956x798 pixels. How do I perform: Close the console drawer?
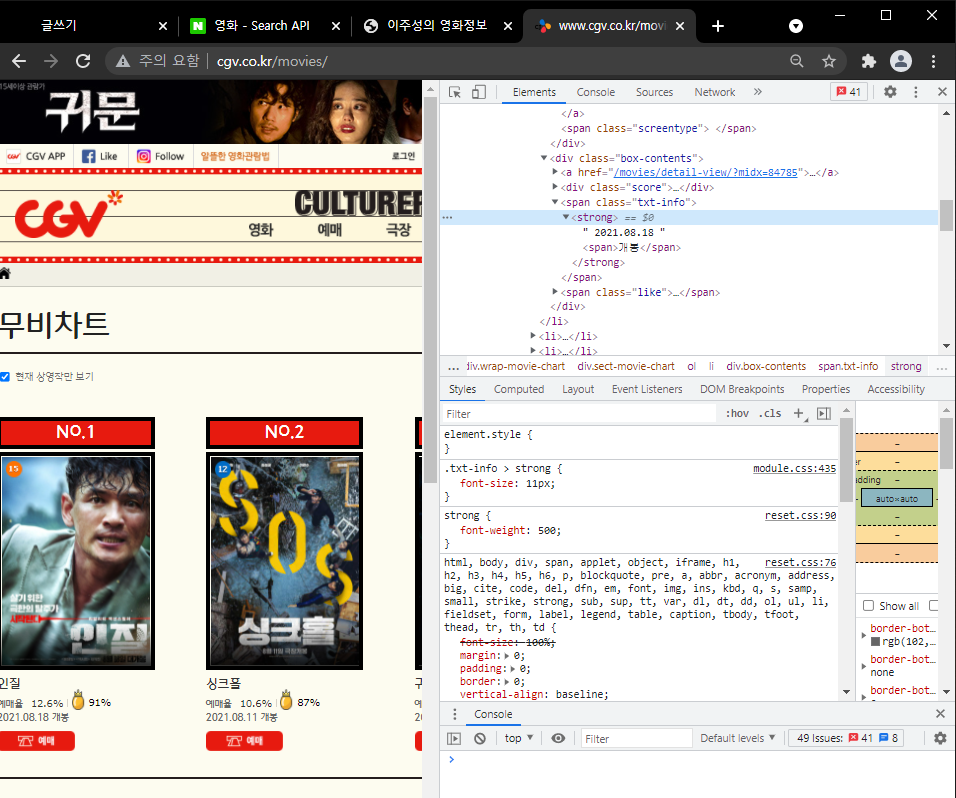tap(940, 713)
